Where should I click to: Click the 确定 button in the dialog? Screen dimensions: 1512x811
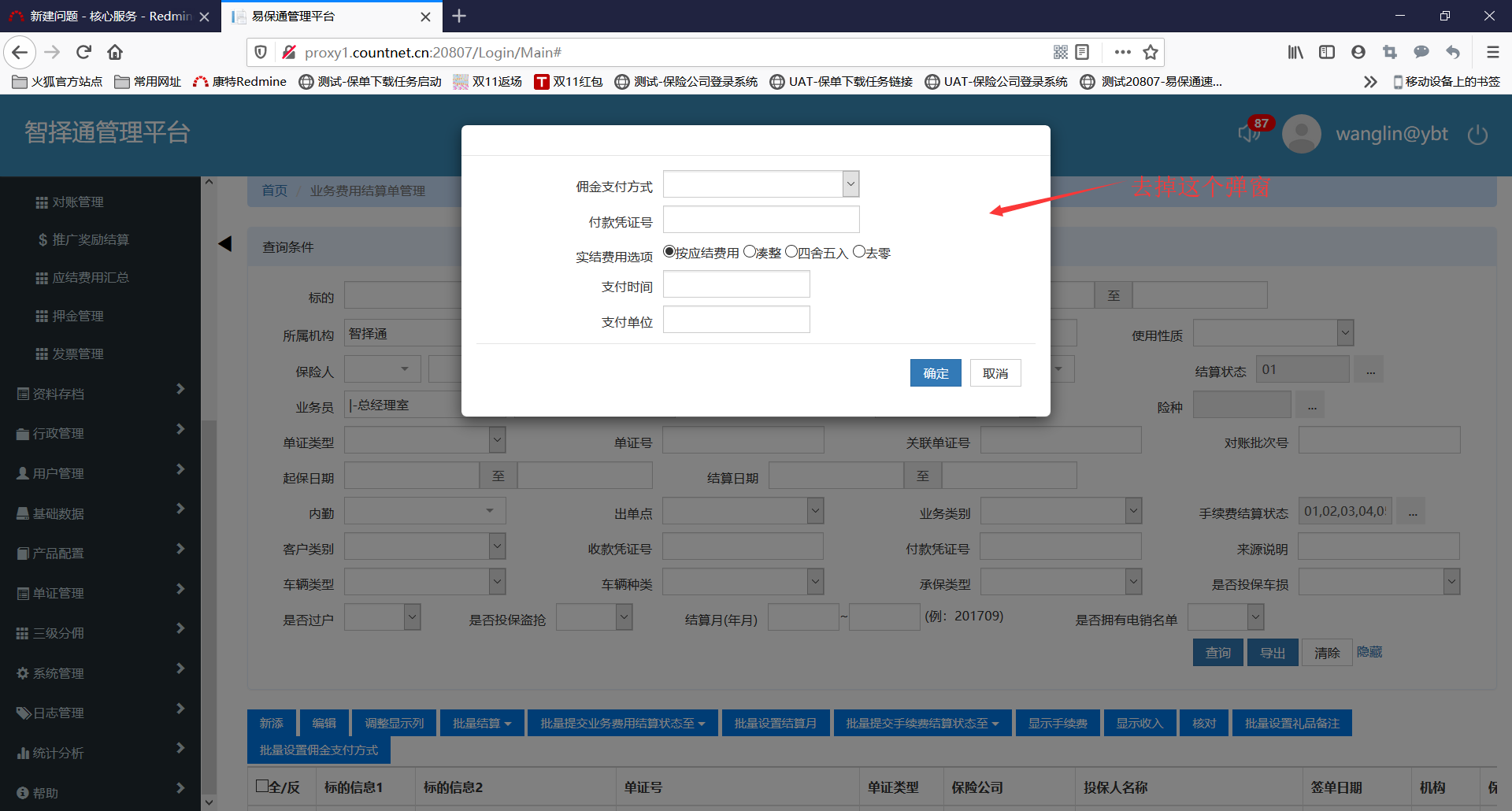(x=936, y=373)
